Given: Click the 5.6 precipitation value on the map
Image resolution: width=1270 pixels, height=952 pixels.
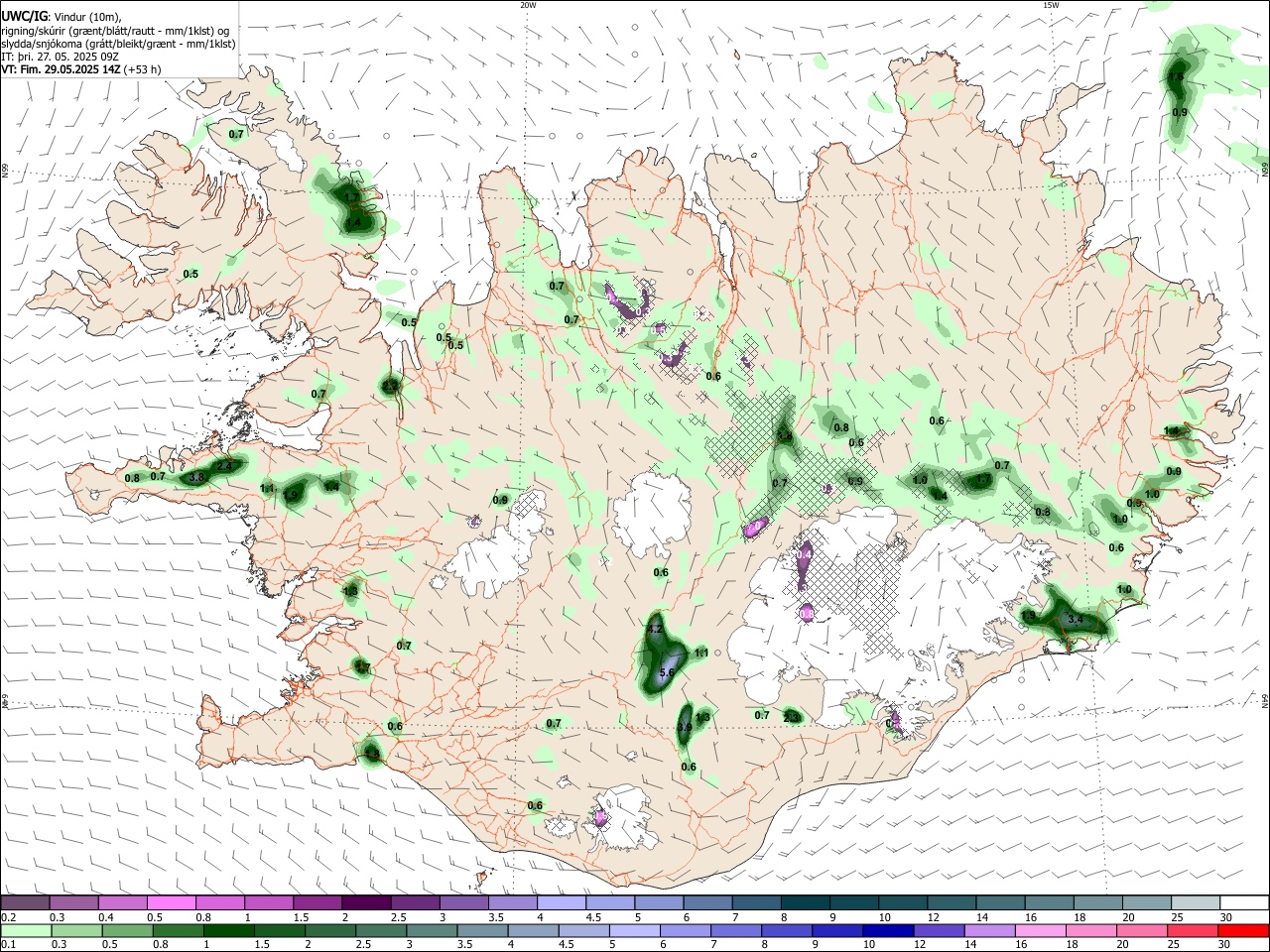Looking at the screenshot, I should click(667, 673).
